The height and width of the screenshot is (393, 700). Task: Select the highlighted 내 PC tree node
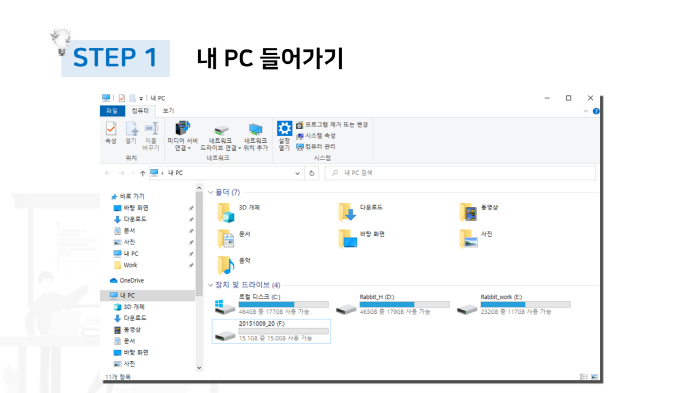click(148, 295)
